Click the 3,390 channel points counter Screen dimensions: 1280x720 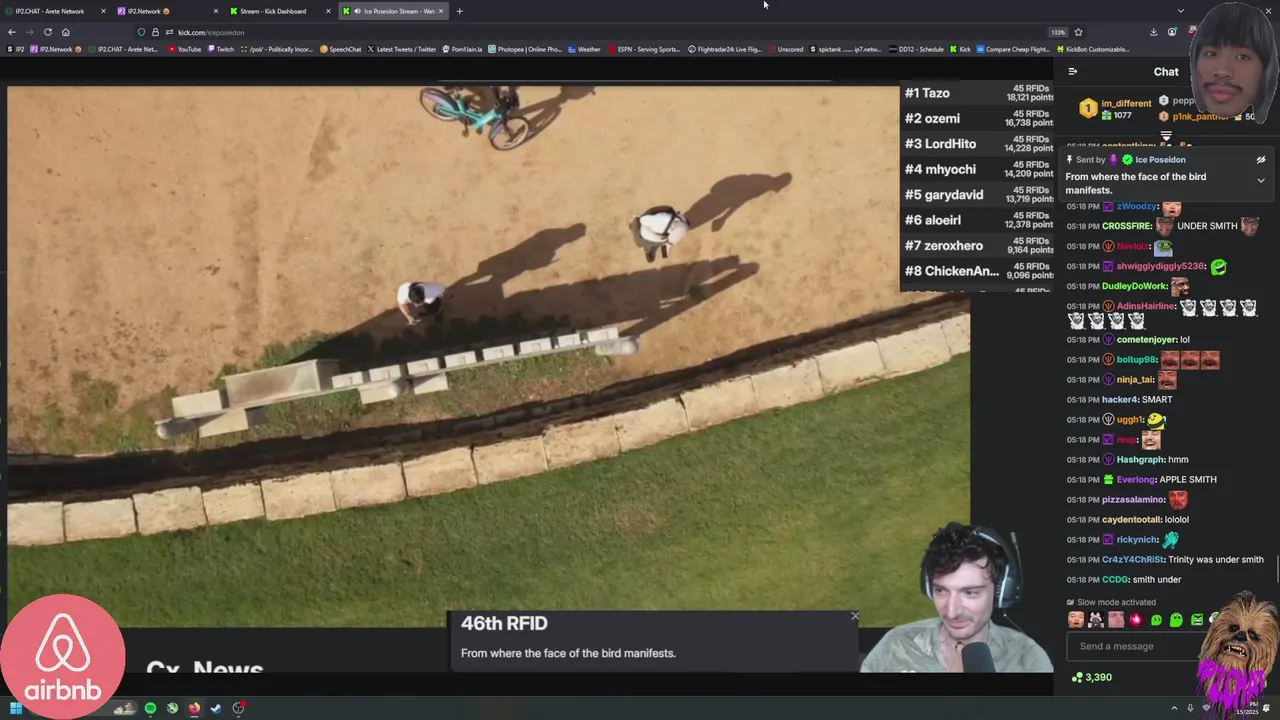pyautogui.click(x=1092, y=677)
